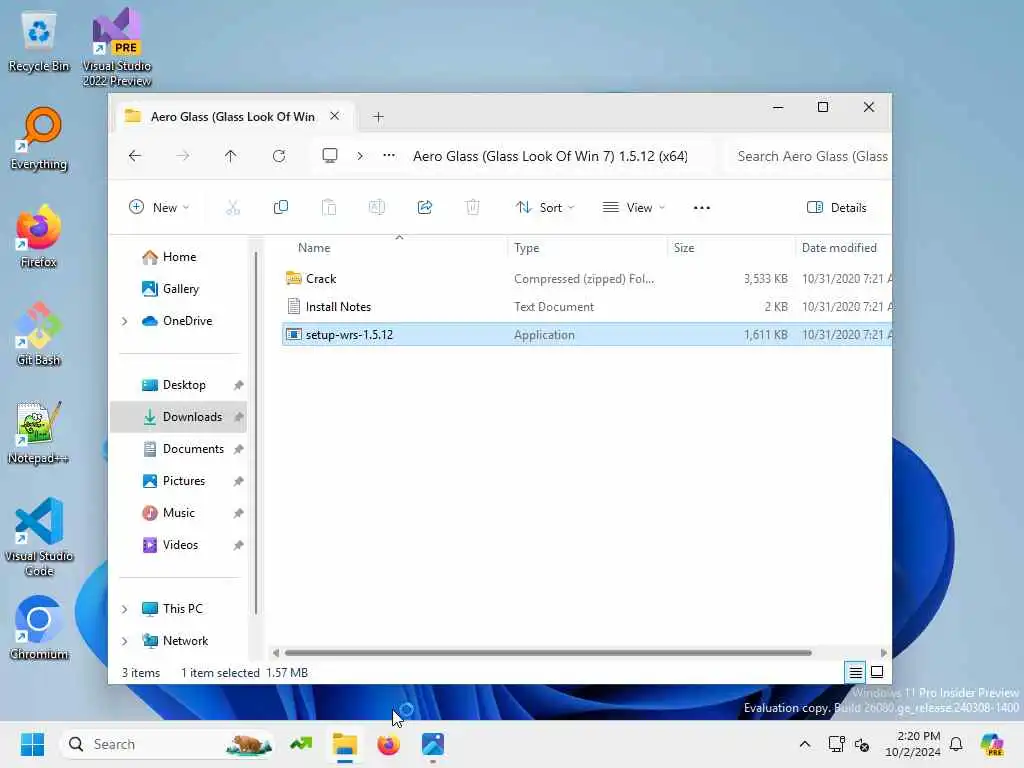Image resolution: width=1024 pixels, height=768 pixels.
Task: Expand the Network tree node
Action: point(124,641)
